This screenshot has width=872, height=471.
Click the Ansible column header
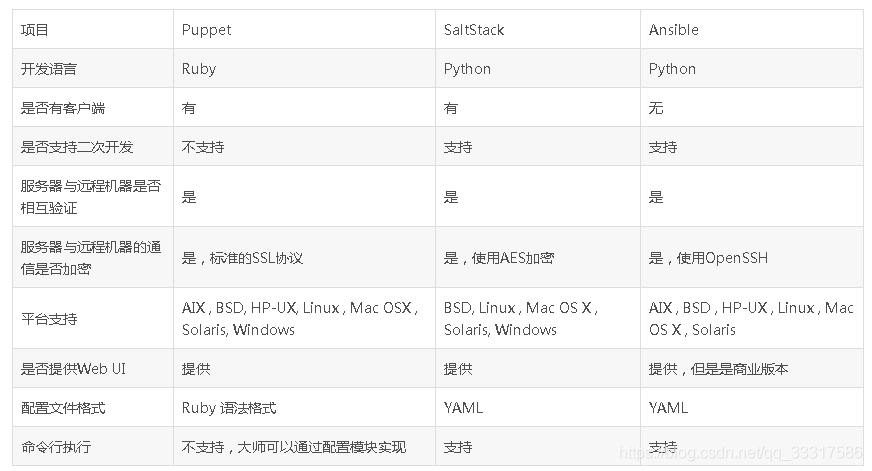[752, 29]
